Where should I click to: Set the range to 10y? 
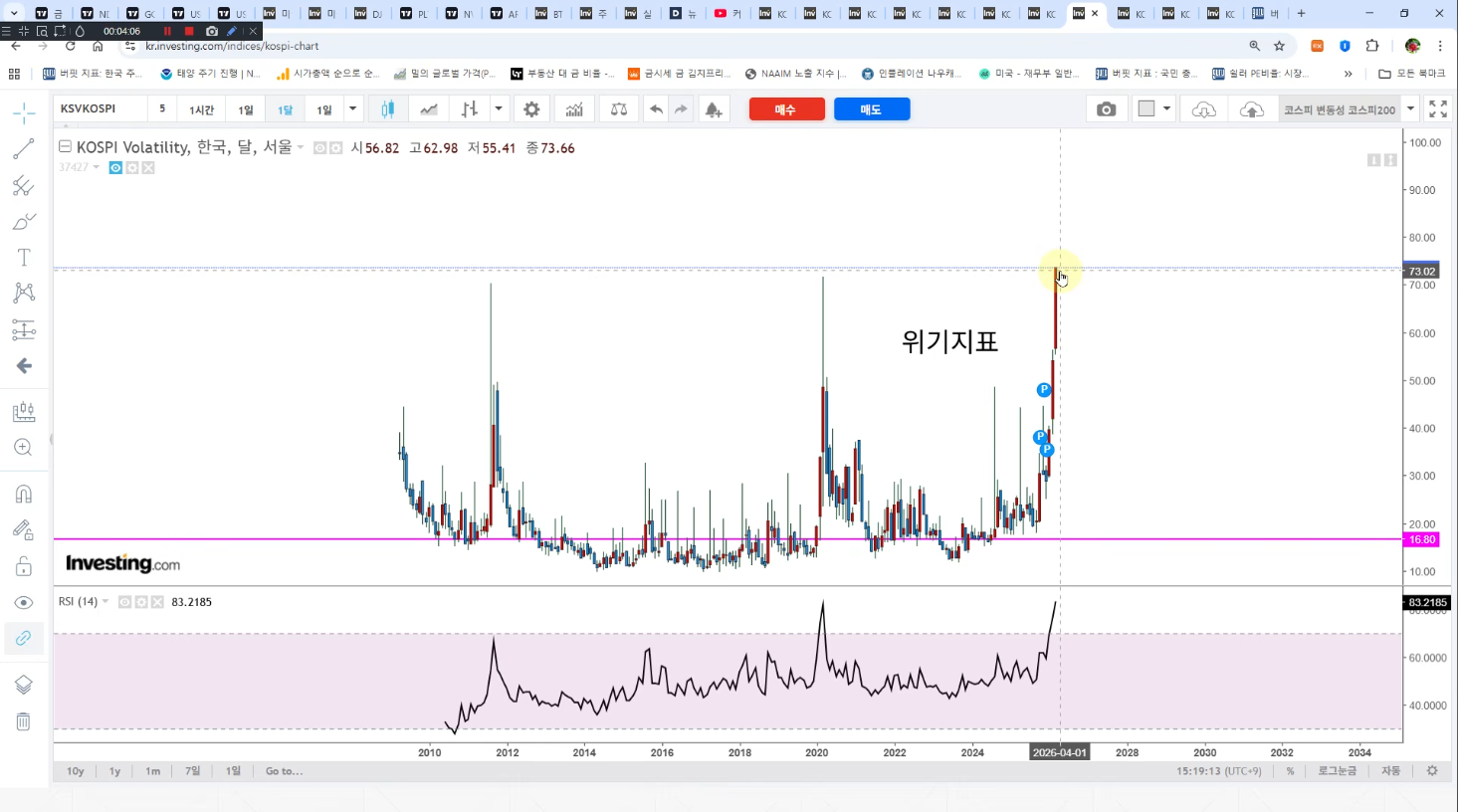(x=76, y=771)
